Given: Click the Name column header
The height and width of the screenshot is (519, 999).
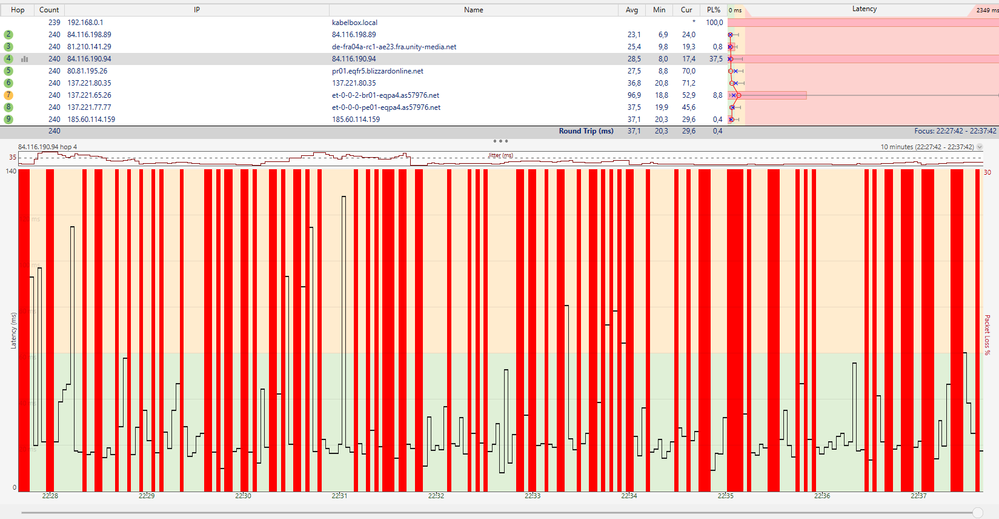Looking at the screenshot, I should coord(473,9).
